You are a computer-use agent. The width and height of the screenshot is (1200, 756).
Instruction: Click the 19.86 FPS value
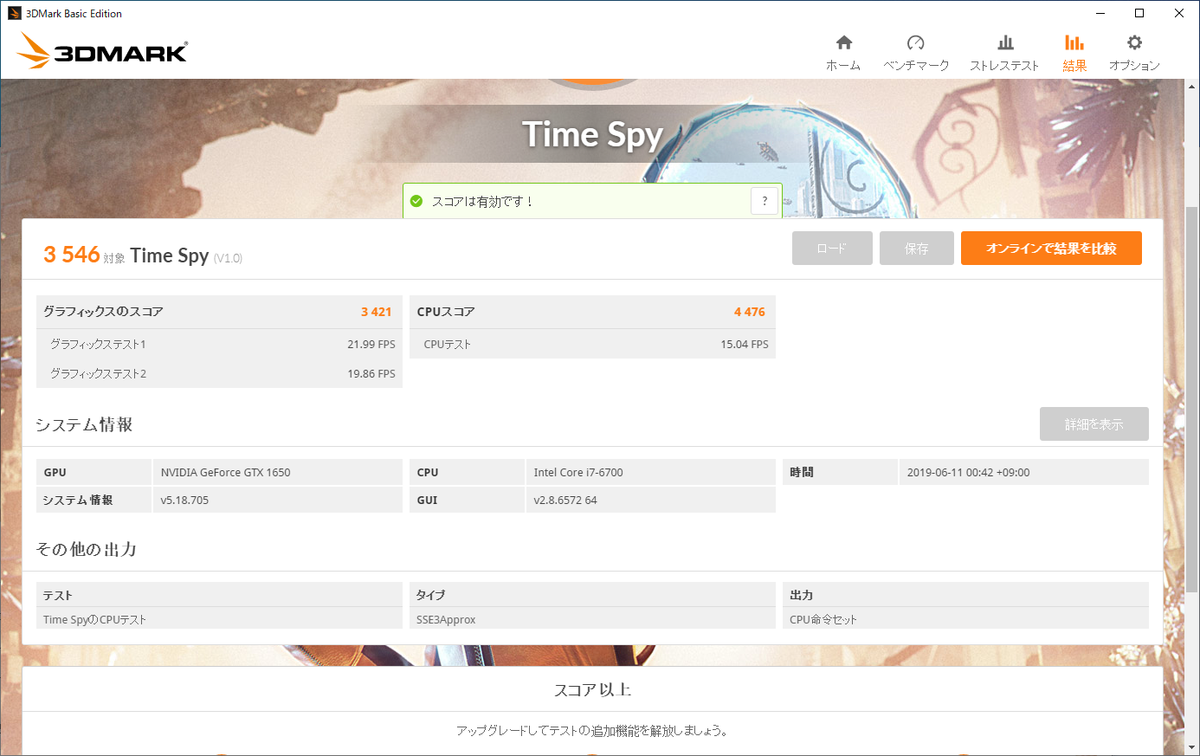(x=371, y=374)
